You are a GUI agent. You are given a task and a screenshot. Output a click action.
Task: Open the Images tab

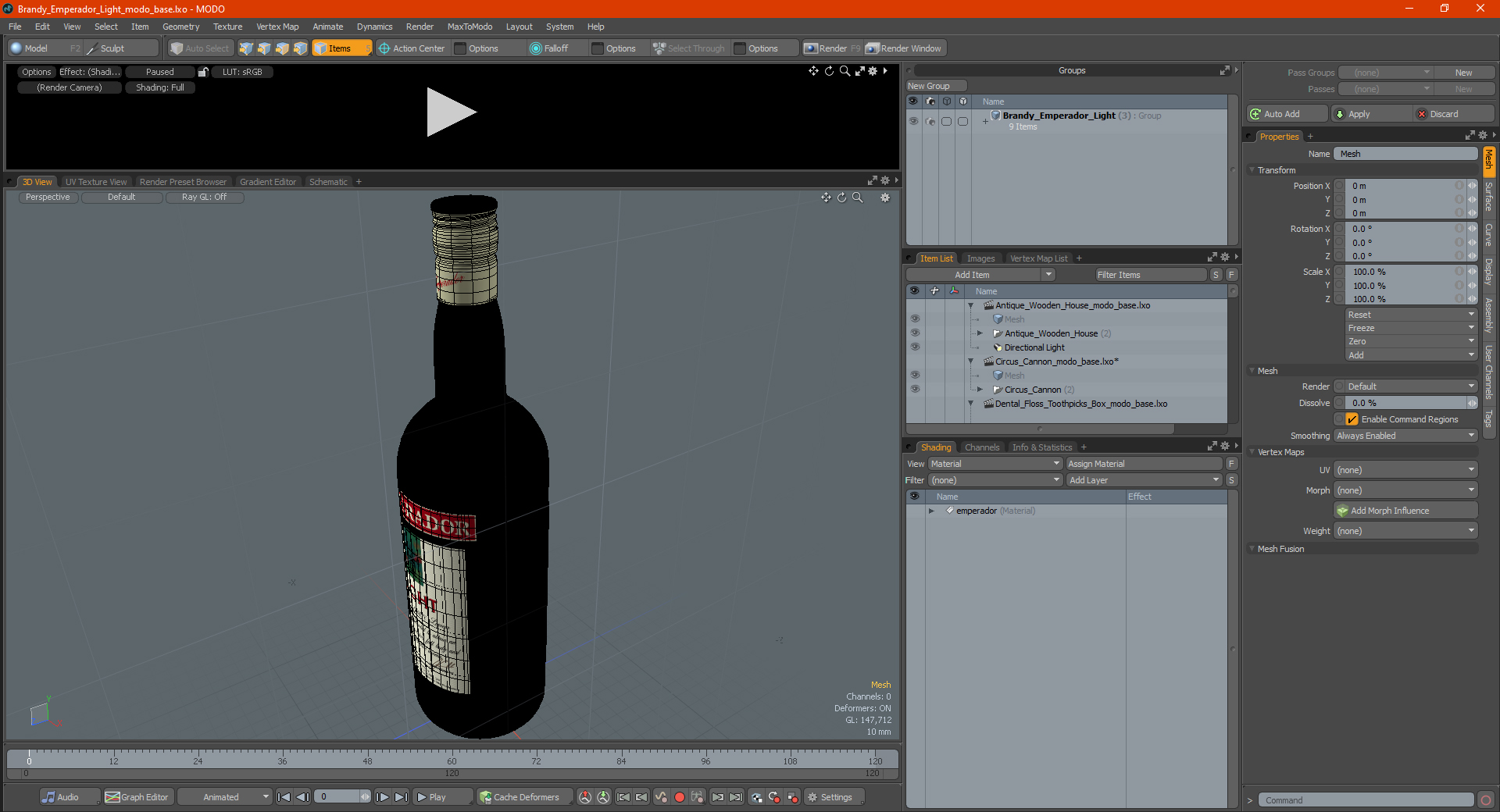click(x=980, y=258)
